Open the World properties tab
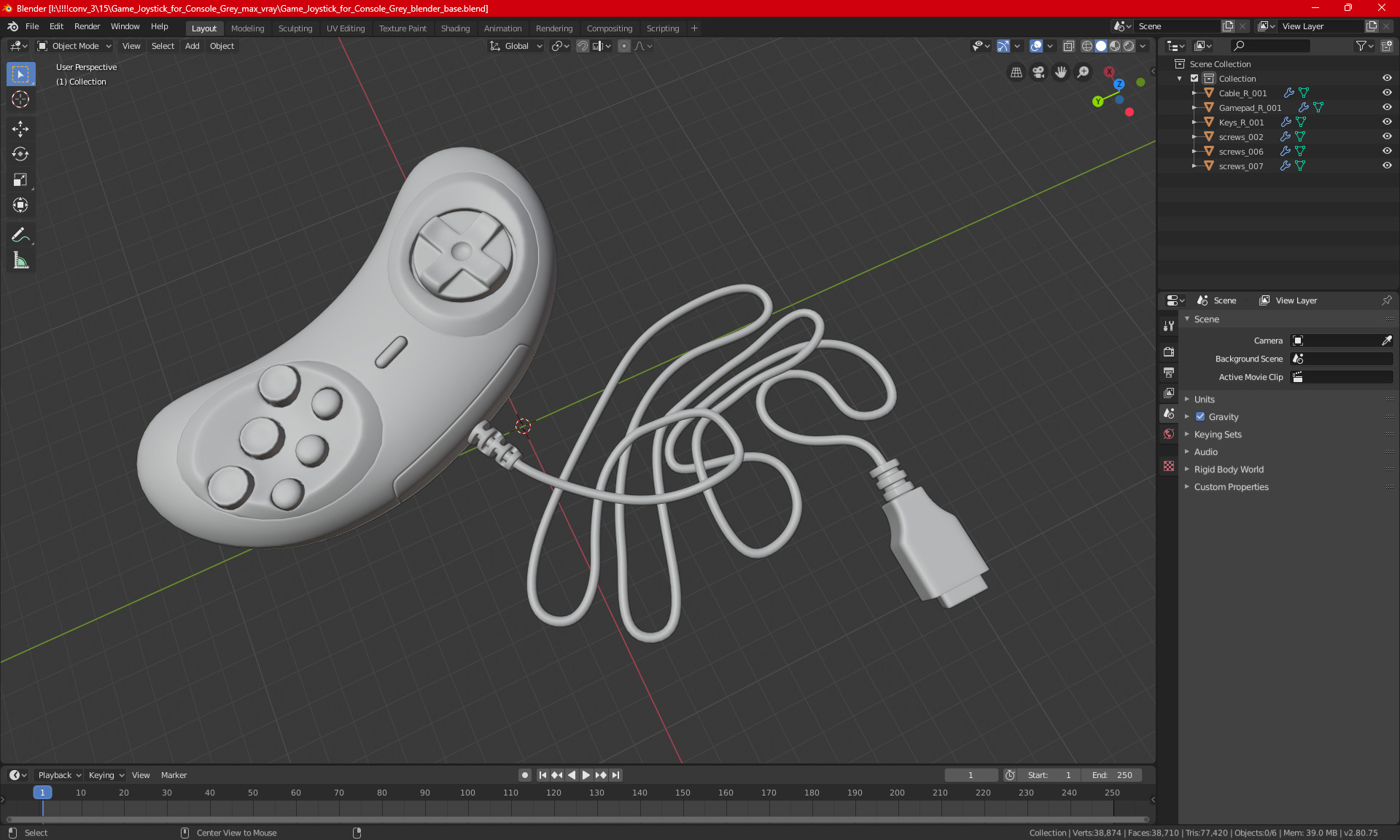The width and height of the screenshot is (1400, 840). click(x=1169, y=434)
